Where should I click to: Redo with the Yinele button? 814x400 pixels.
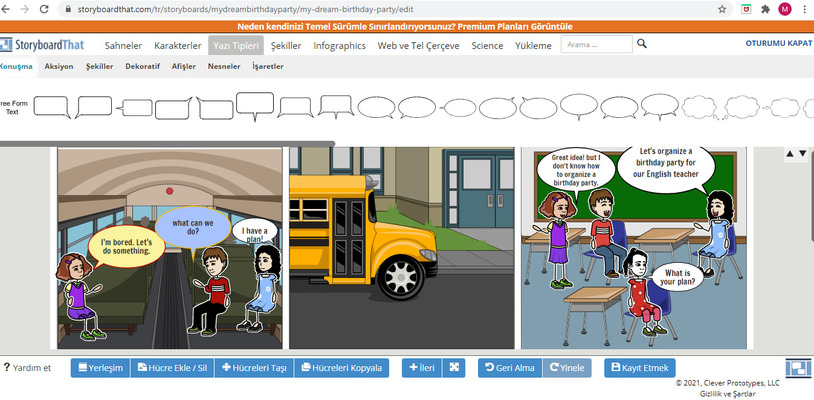(x=567, y=368)
